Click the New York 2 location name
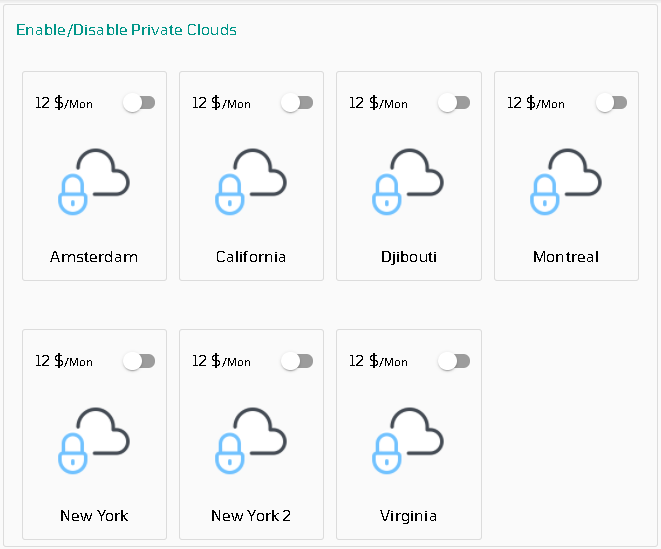Screen dimensions: 661x549 point(251,516)
